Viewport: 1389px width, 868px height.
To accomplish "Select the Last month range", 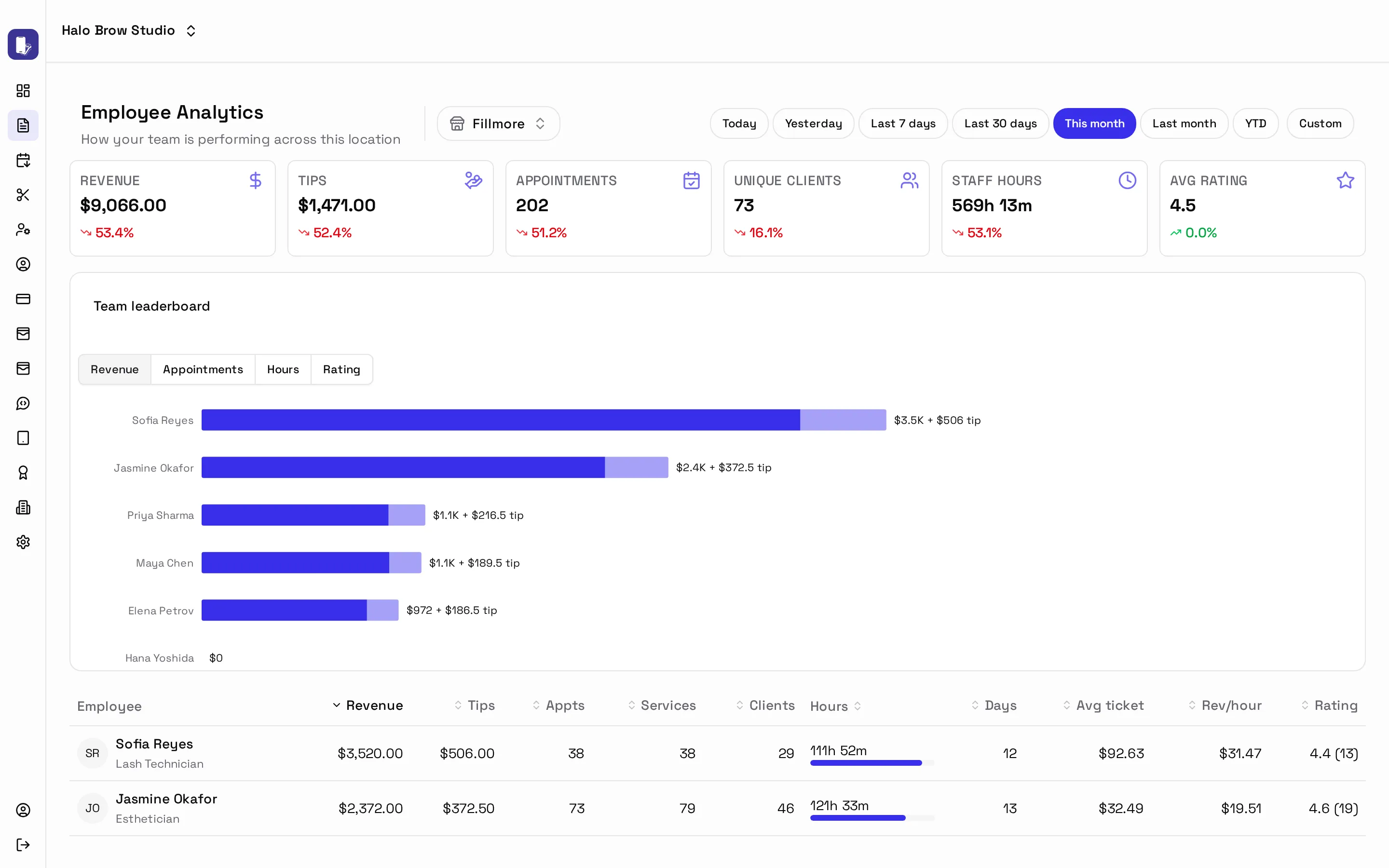I will coord(1184,123).
